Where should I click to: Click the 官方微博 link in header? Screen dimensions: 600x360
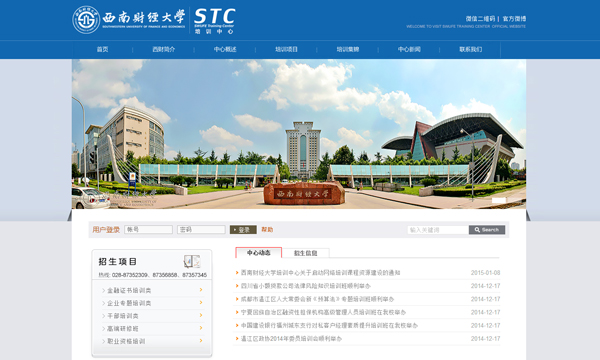(x=514, y=18)
